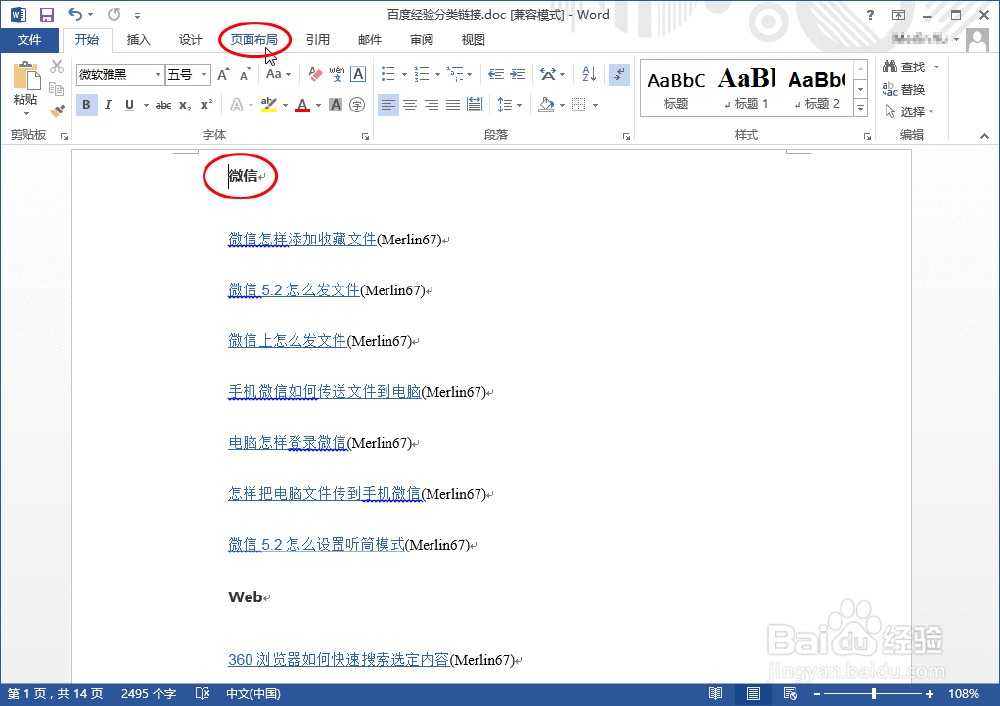This screenshot has height=706, width=1000.
Task: Undo the last action
Action: pos(75,15)
